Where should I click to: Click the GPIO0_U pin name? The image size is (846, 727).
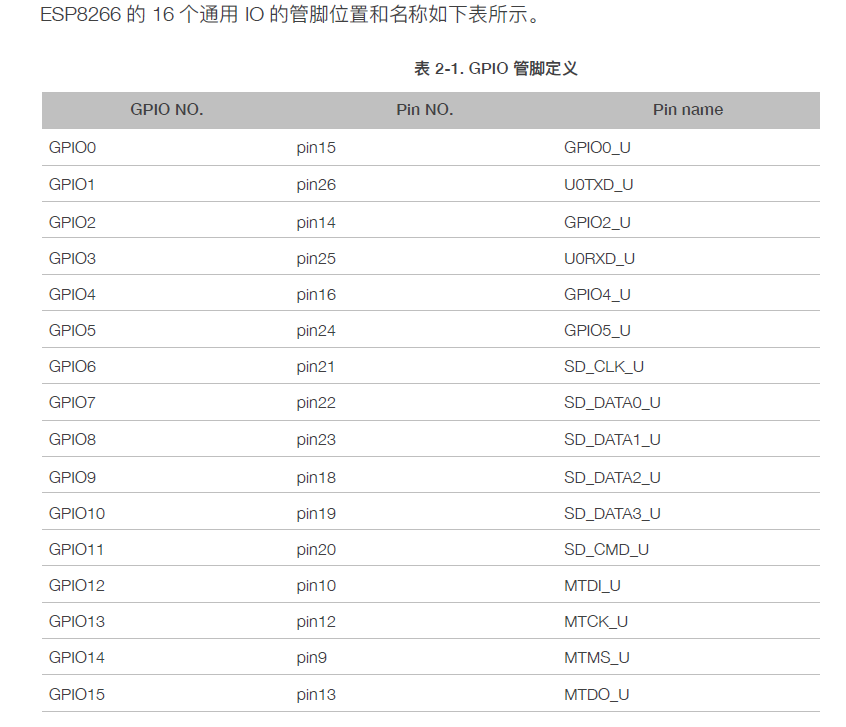click(x=597, y=147)
